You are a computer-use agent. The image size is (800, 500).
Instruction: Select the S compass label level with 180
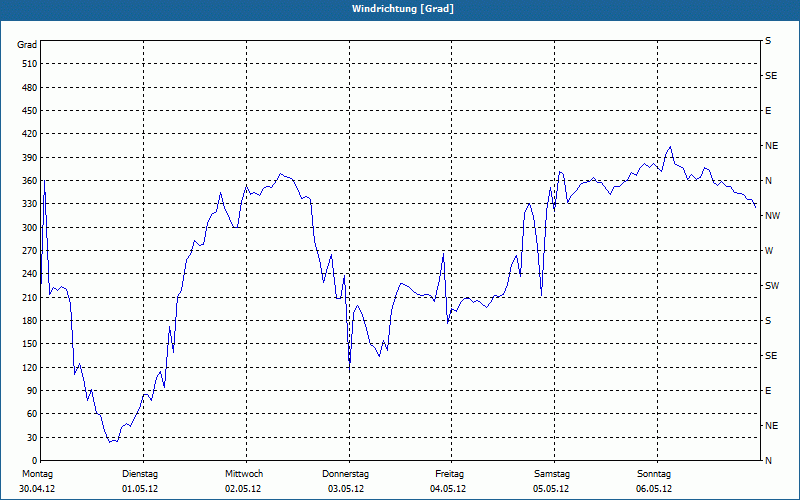click(x=768, y=321)
